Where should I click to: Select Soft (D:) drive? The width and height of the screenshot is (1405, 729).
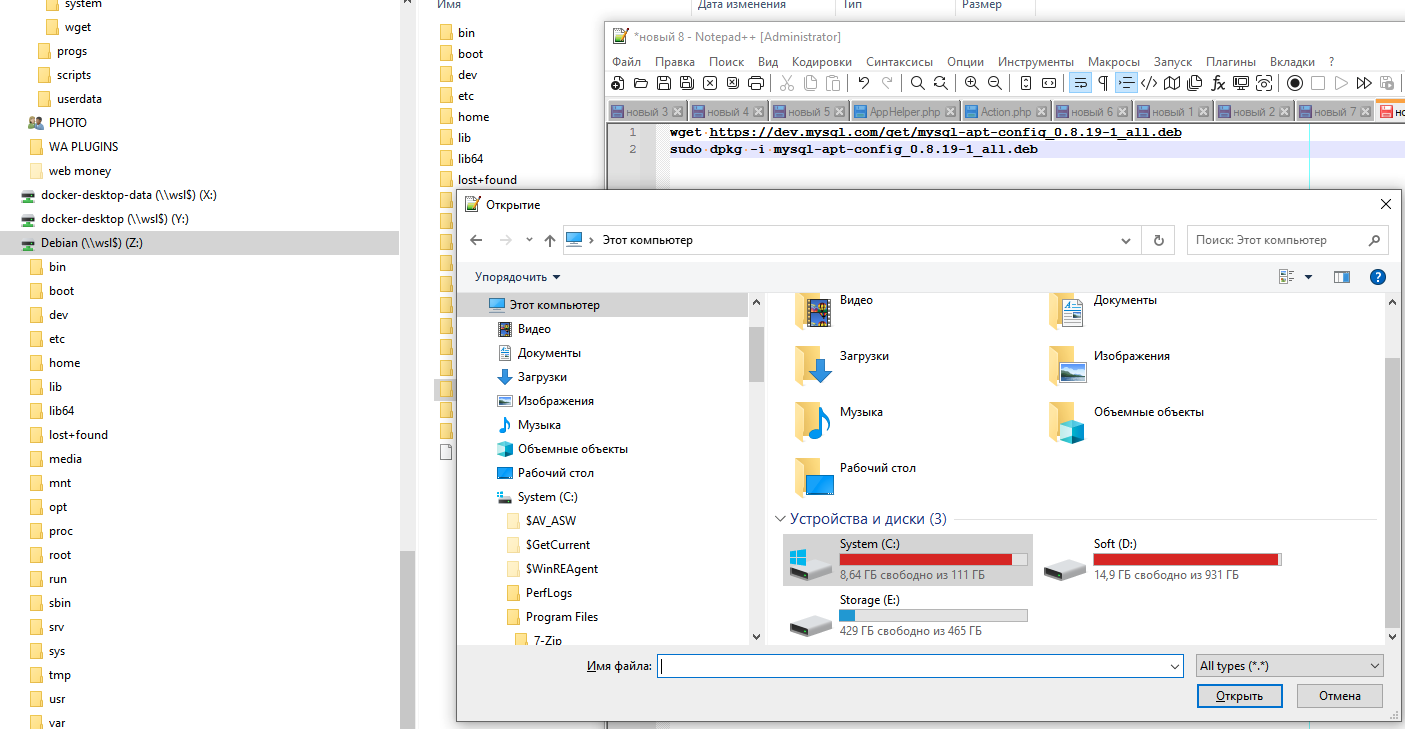point(1162,560)
